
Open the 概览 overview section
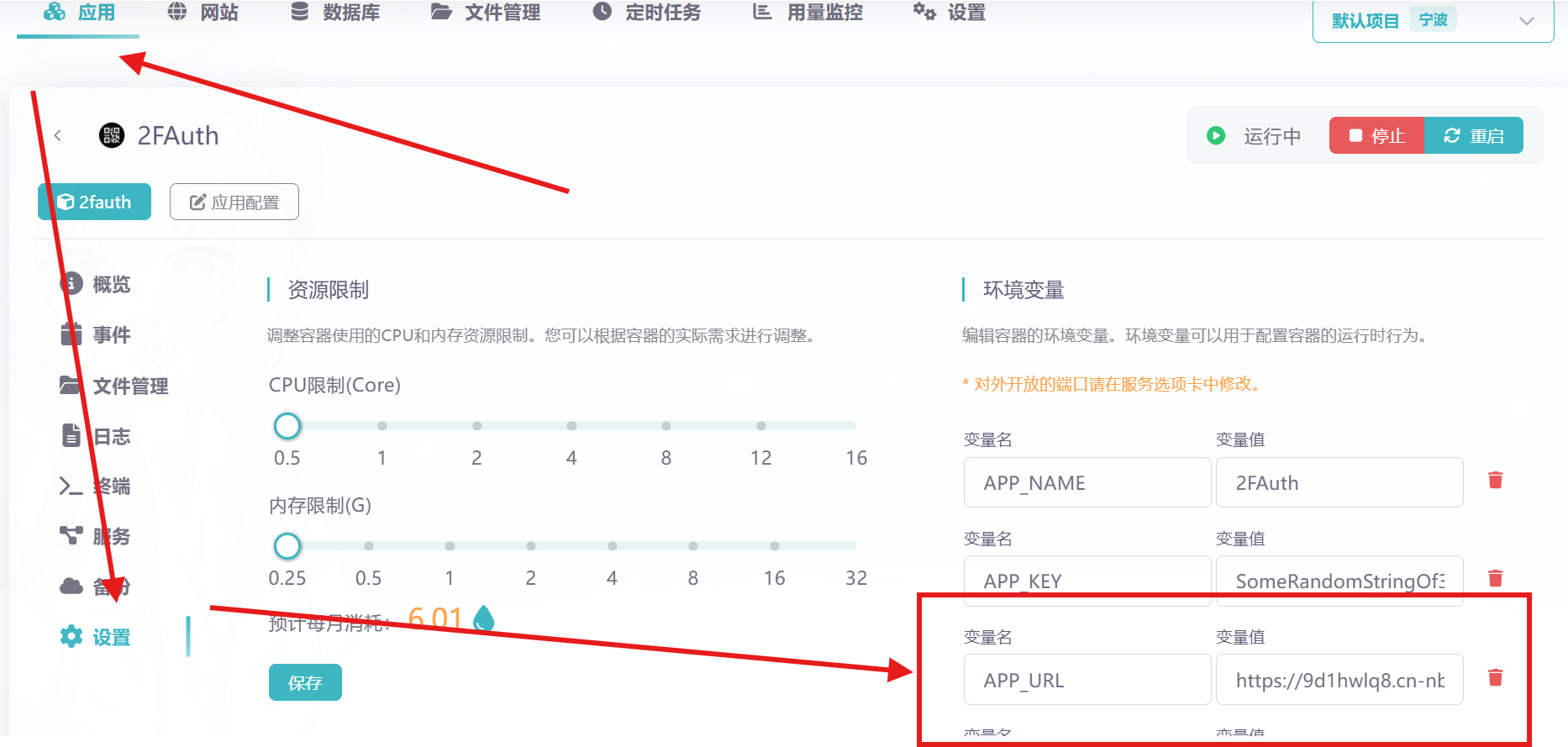coord(110,285)
